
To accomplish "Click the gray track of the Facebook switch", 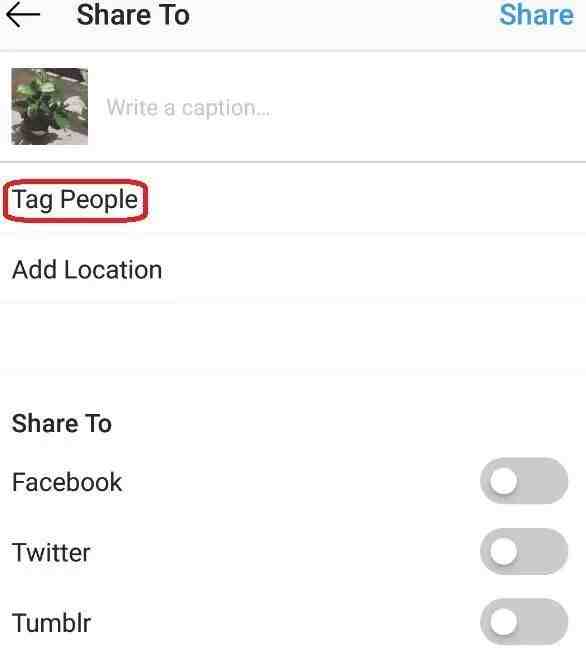I will (x=542, y=481).
